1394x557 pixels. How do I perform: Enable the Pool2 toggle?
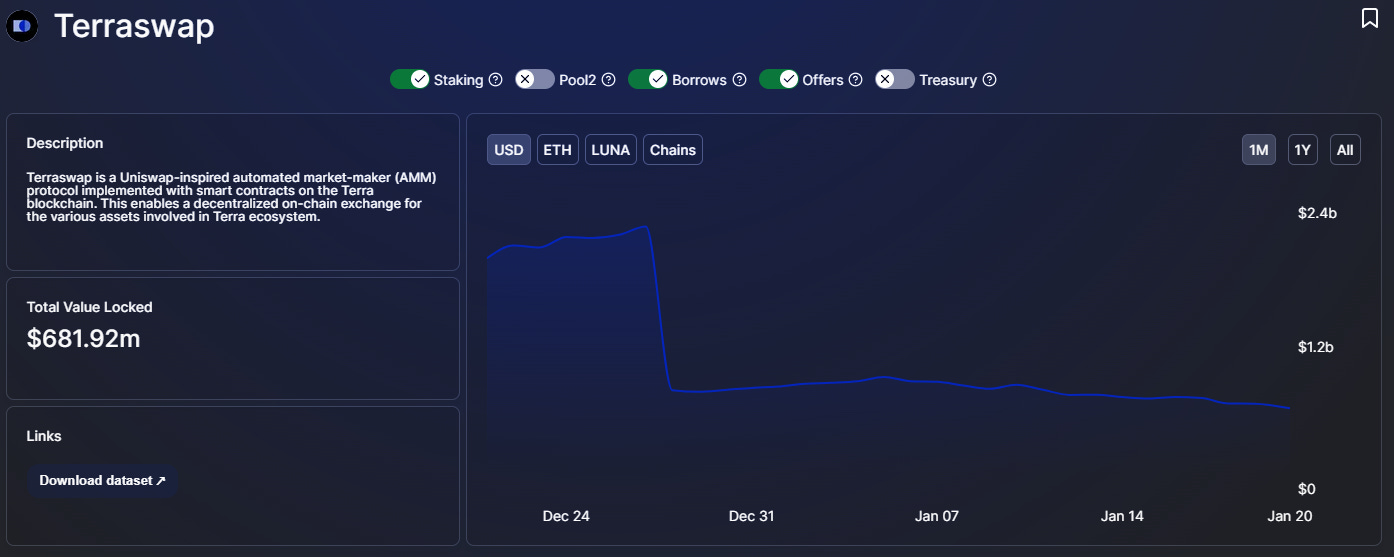coord(535,79)
